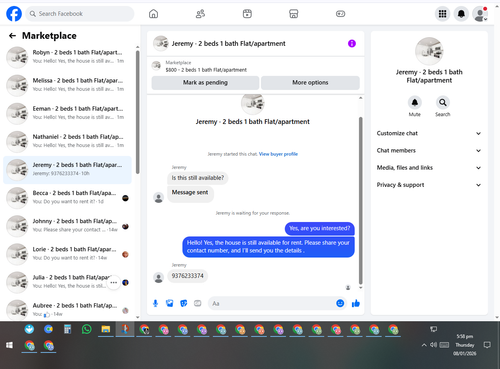Open the notifications bell in header

point(461,14)
